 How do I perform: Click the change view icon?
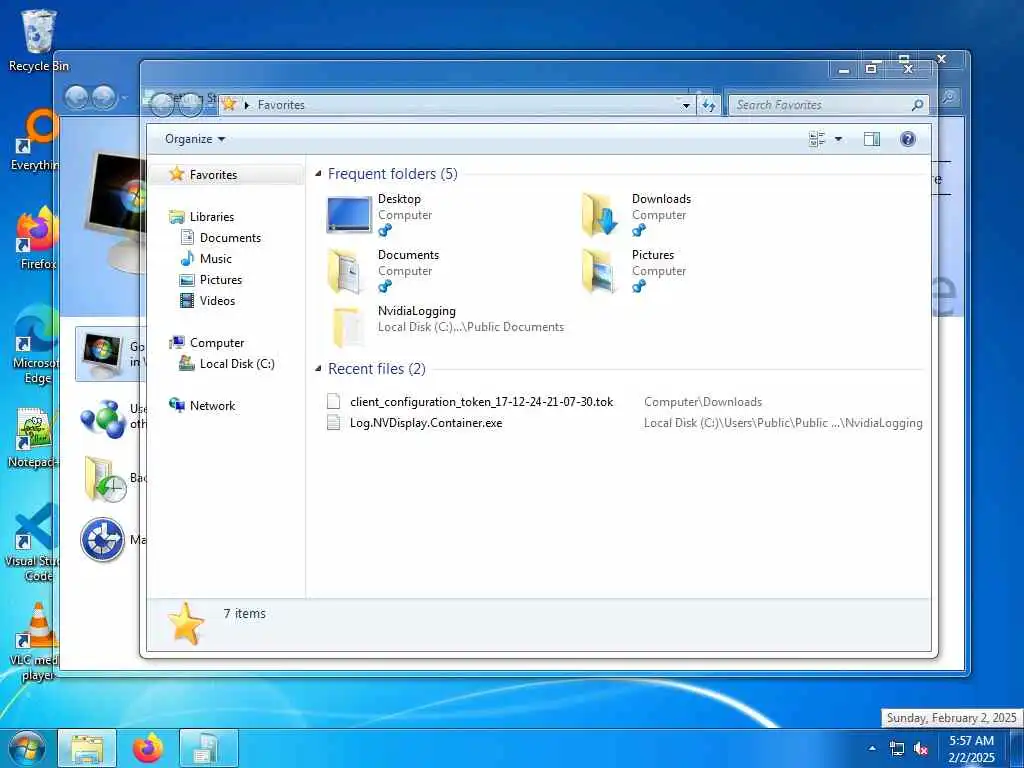point(816,139)
